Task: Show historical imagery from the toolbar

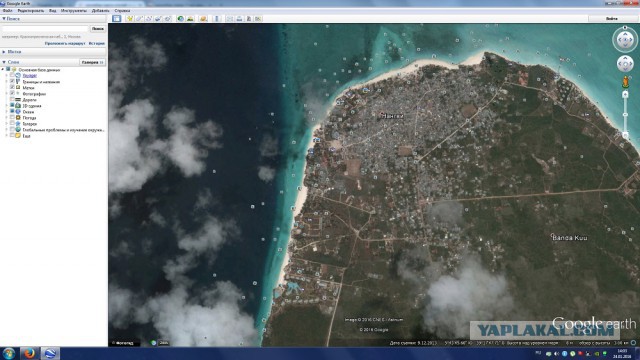Action: pyautogui.click(x=180, y=18)
